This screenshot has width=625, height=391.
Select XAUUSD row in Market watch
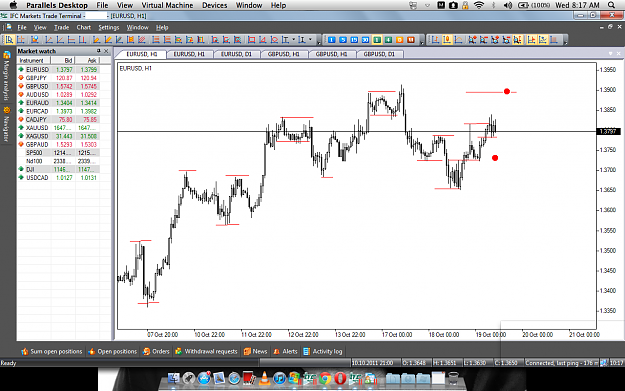click(58, 128)
